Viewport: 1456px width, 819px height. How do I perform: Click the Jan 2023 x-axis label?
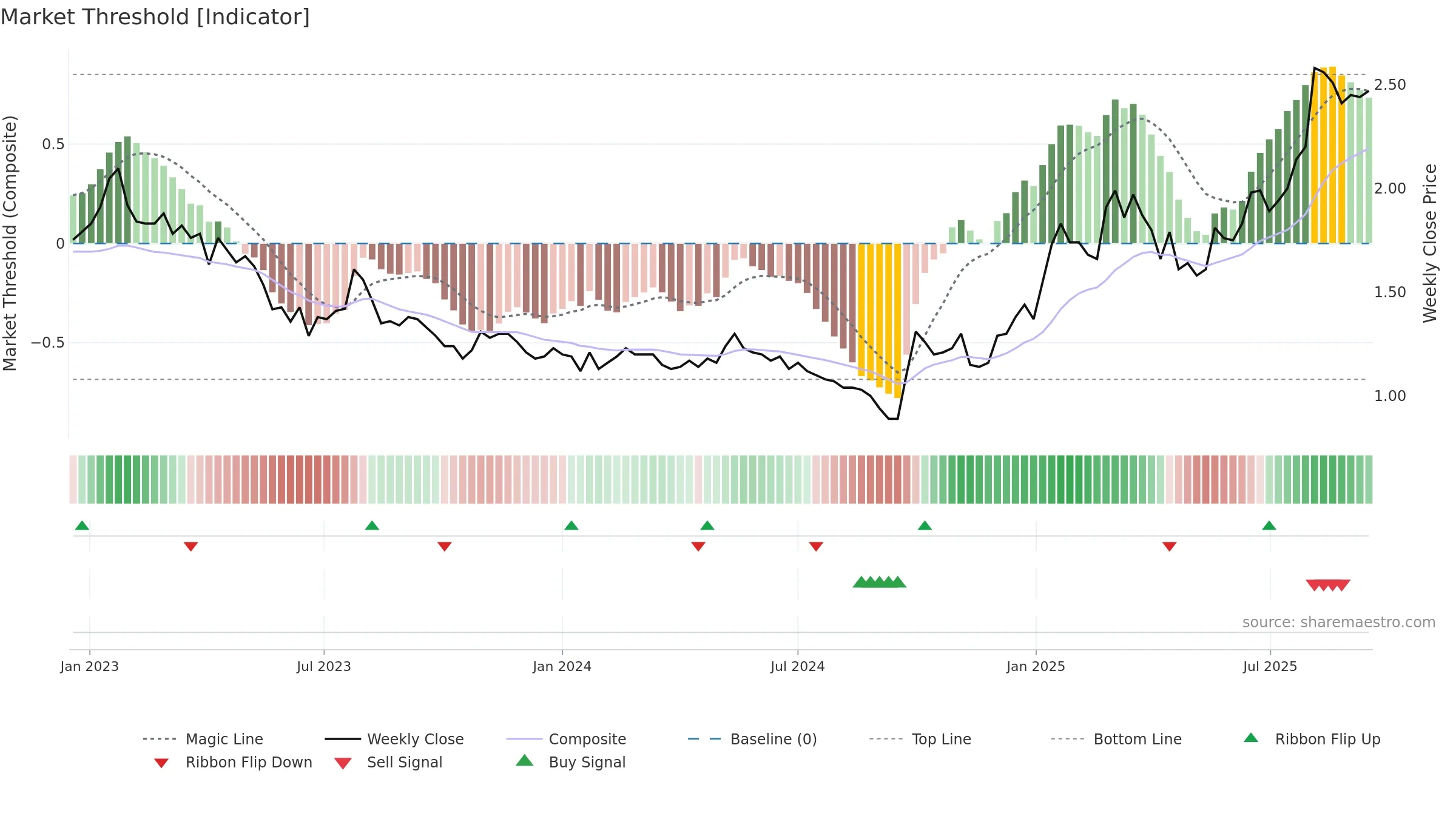(90, 666)
